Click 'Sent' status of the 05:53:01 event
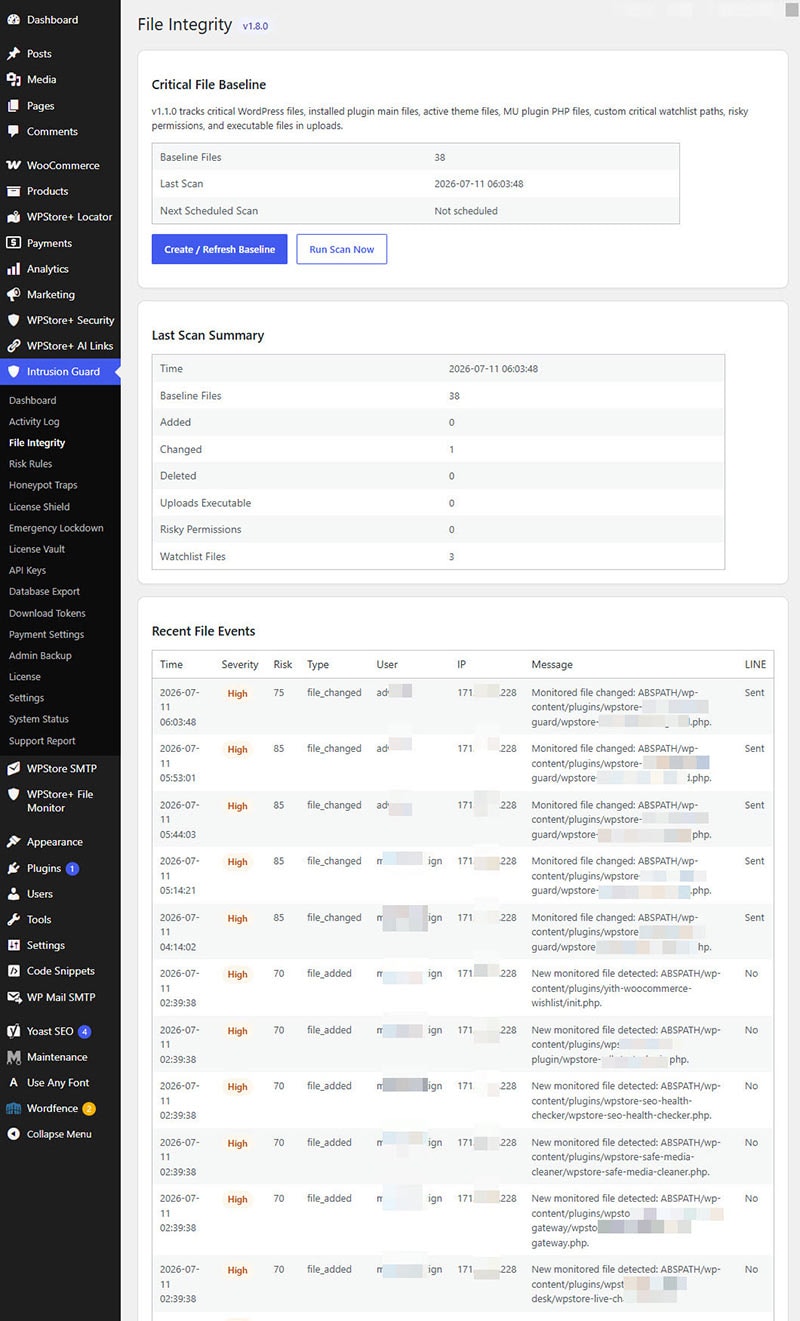This screenshot has width=800, height=1321. pos(754,748)
